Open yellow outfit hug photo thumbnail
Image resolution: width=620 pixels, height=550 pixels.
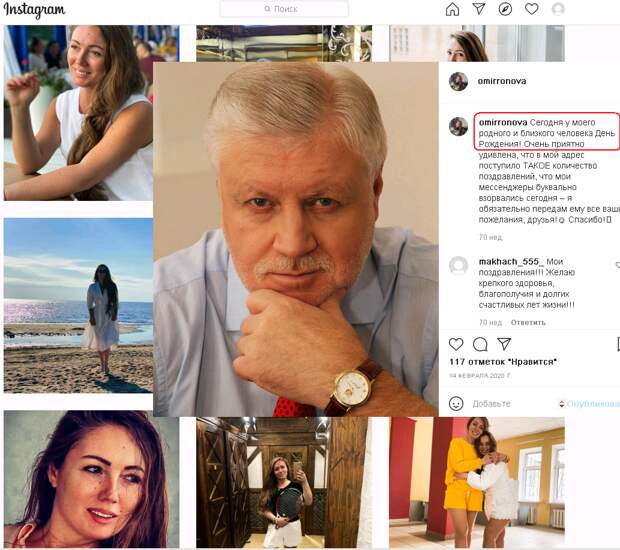(x=477, y=482)
